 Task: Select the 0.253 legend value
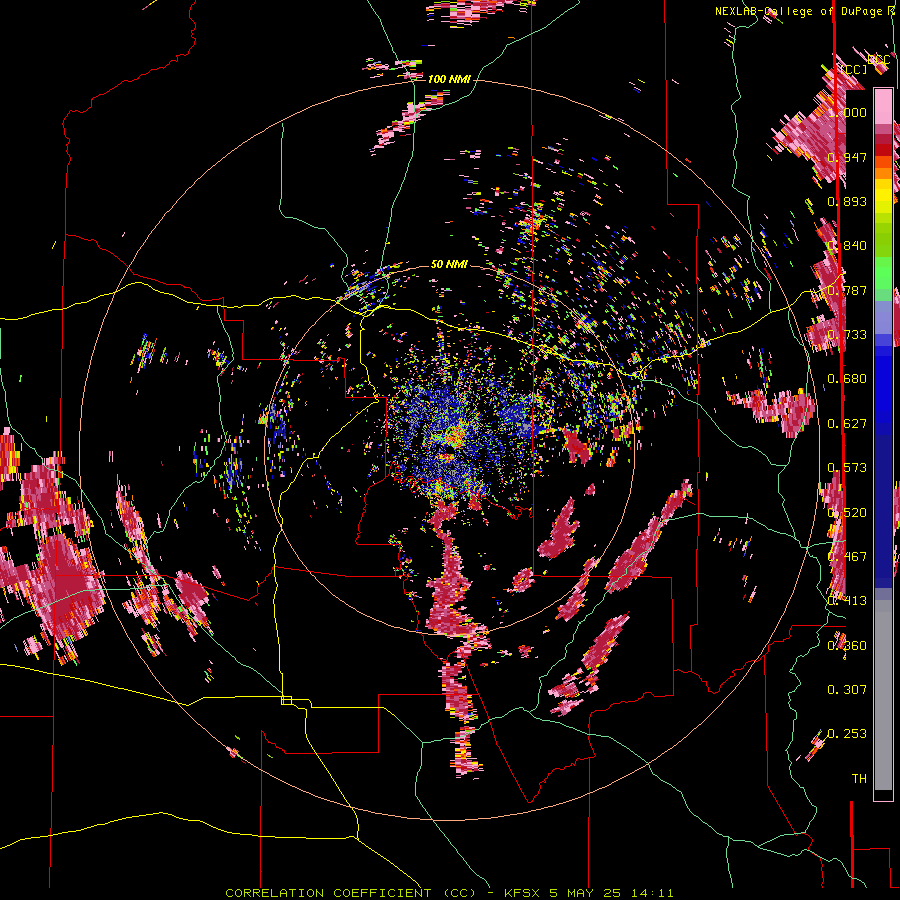pos(847,734)
